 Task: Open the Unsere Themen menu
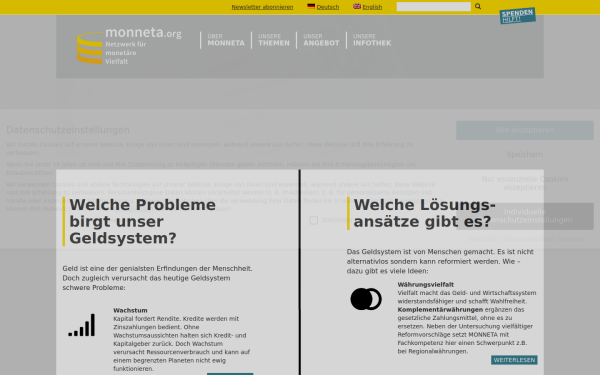274,40
